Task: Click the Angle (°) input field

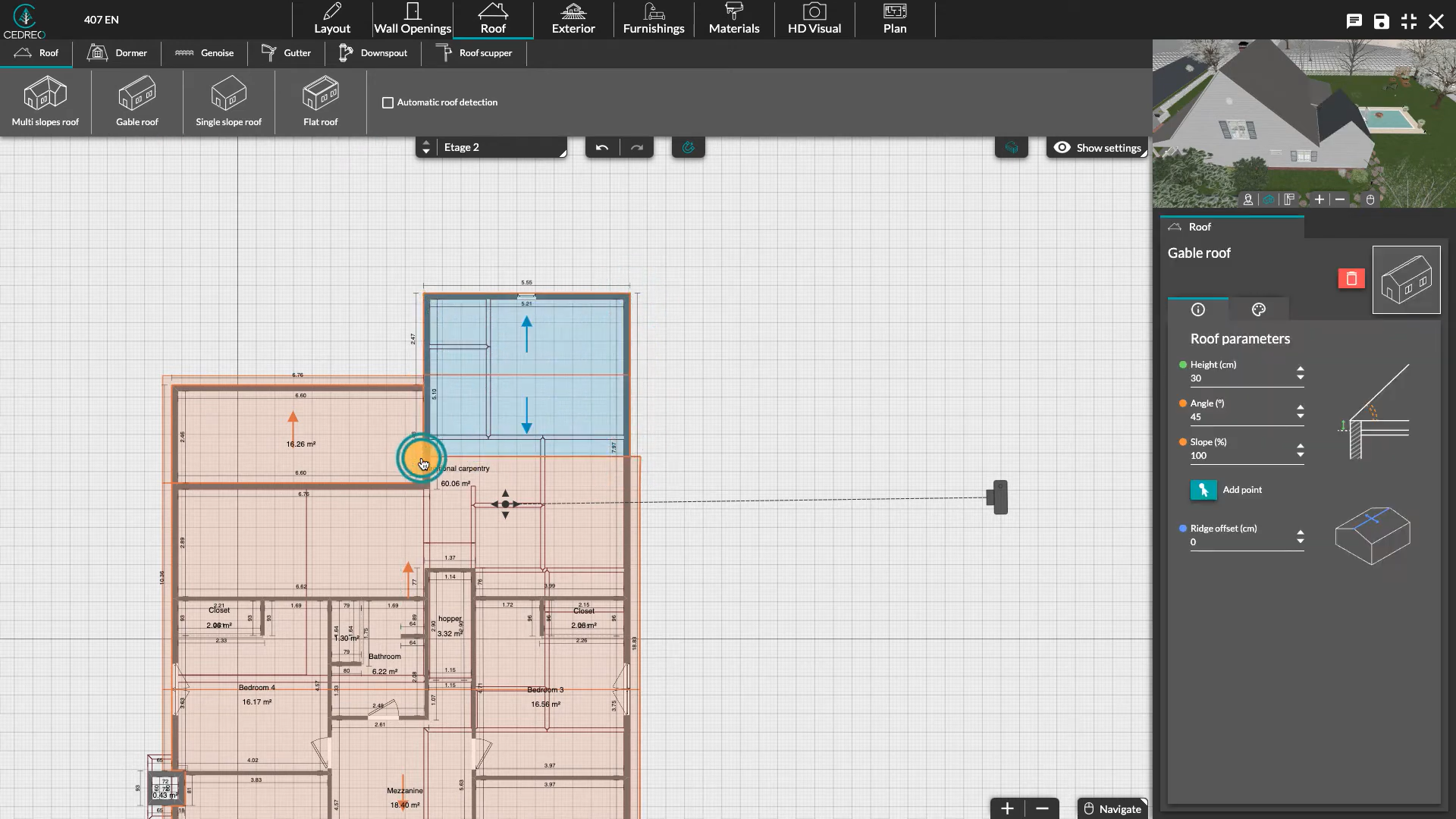Action: pos(1241,417)
